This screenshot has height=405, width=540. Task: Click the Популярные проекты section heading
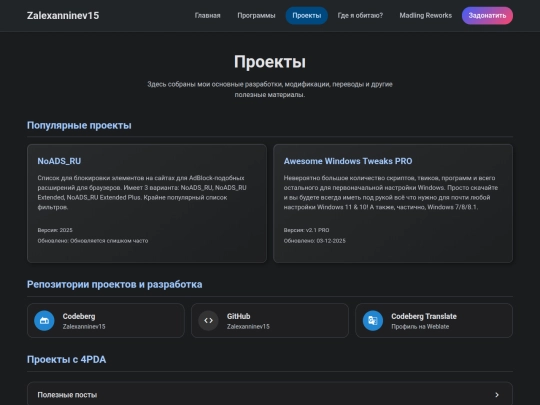[79, 125]
